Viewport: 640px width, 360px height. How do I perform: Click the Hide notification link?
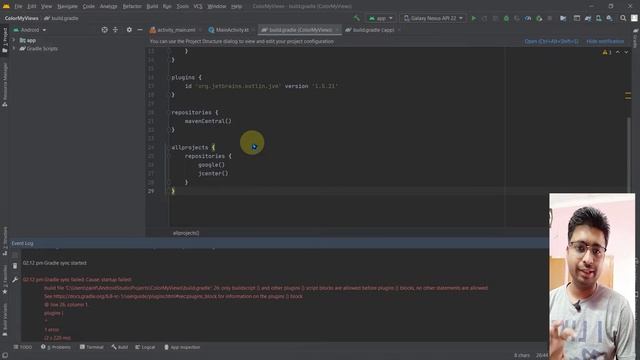tap(605, 41)
